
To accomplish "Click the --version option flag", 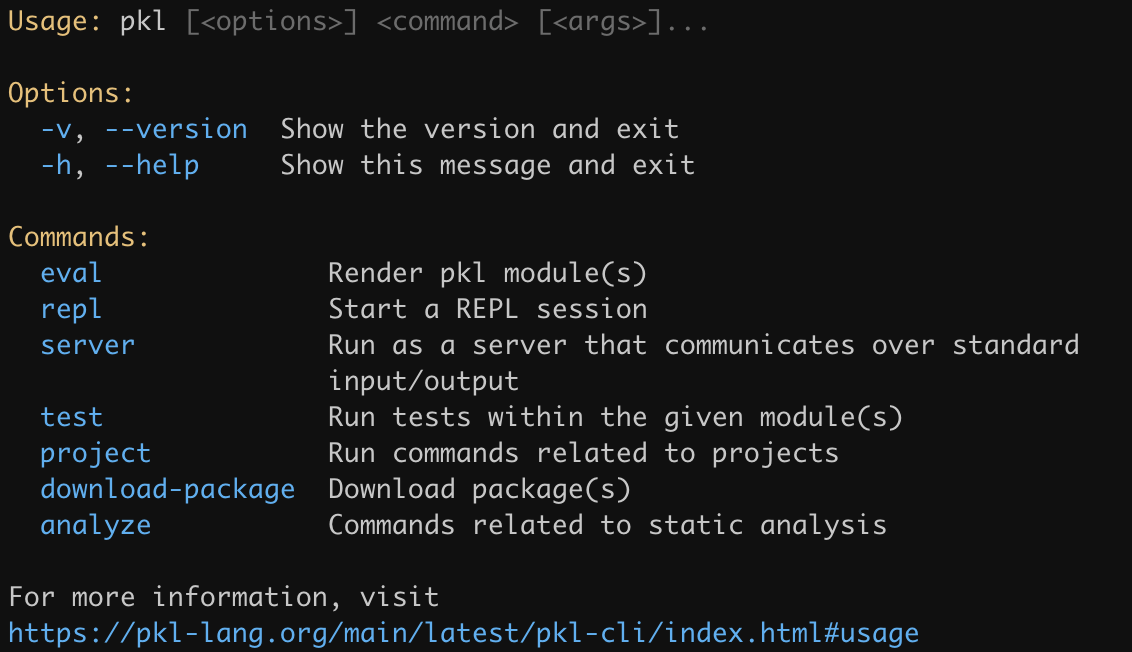I will click(176, 129).
